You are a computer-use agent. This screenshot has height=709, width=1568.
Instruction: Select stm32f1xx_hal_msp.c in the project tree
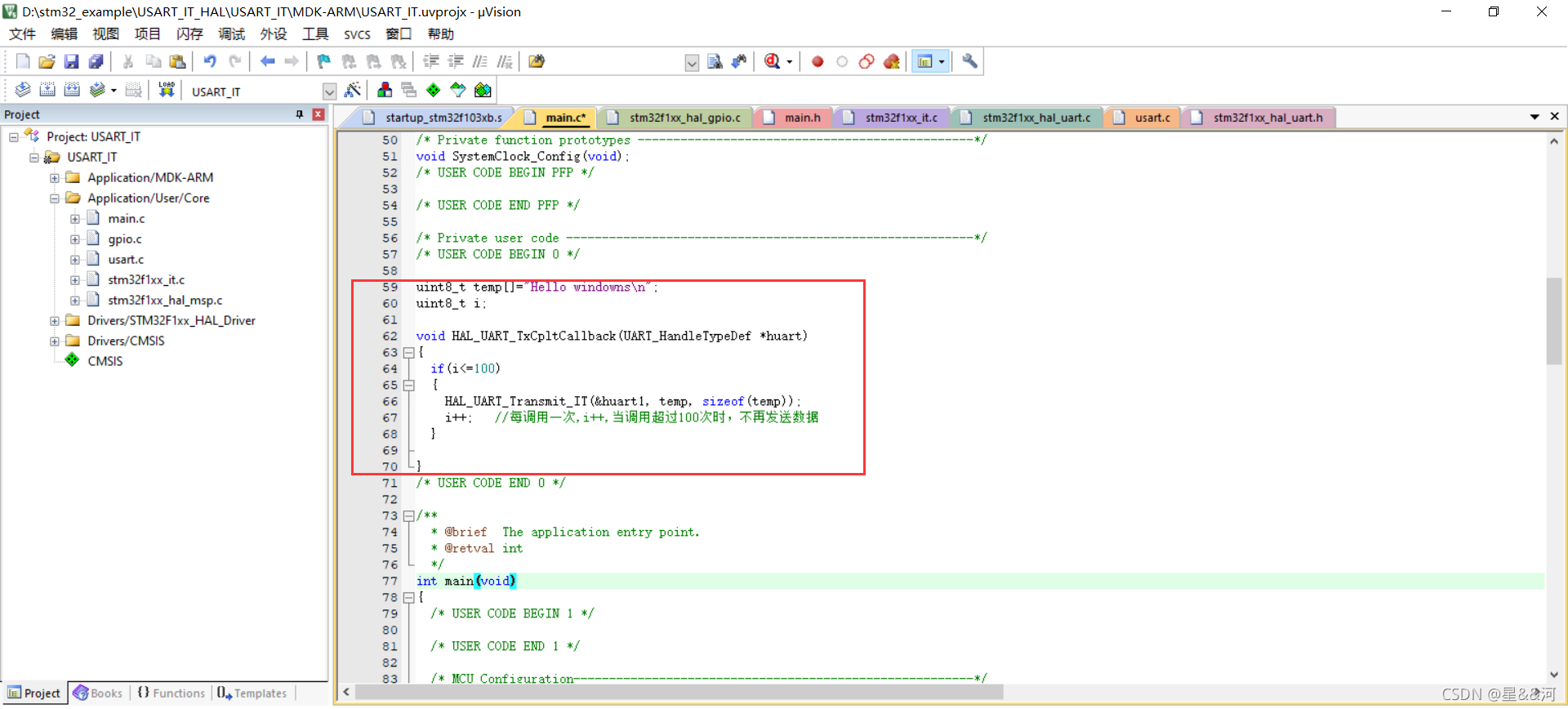(x=165, y=300)
